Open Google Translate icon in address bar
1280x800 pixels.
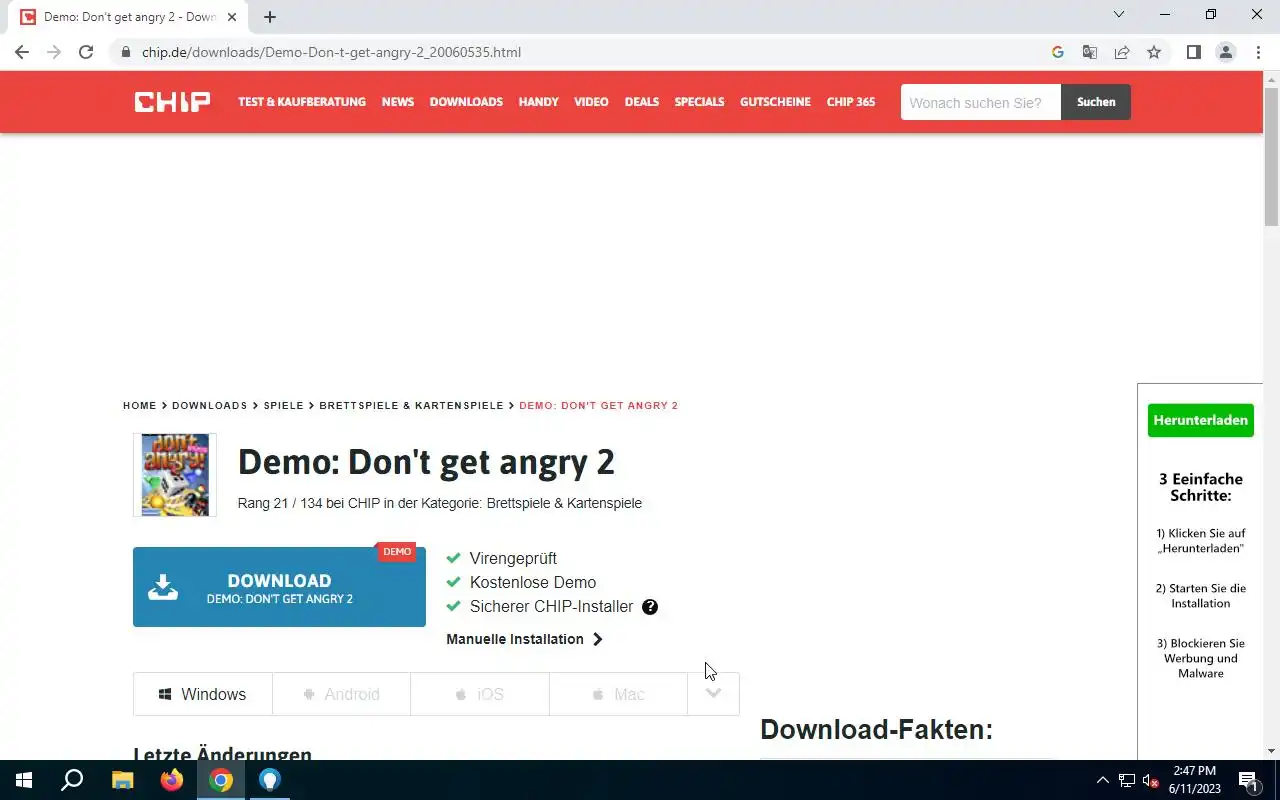[1090, 52]
